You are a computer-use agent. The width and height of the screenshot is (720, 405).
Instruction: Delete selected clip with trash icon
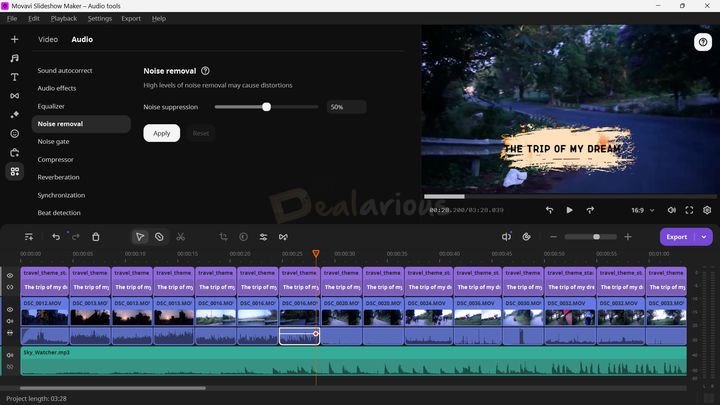pyautogui.click(x=96, y=237)
